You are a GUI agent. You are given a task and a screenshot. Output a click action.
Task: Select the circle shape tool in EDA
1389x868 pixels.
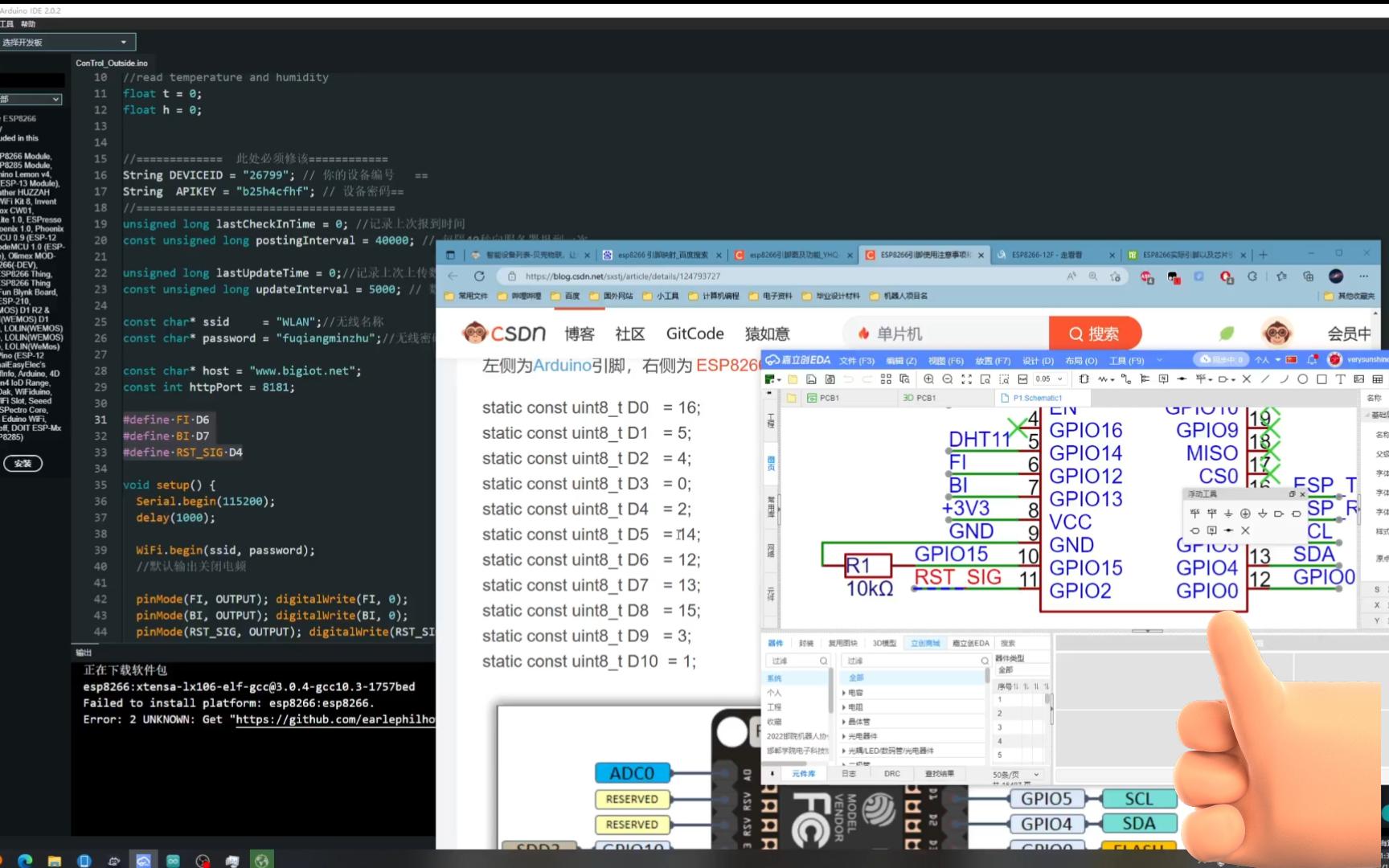pos(1302,379)
